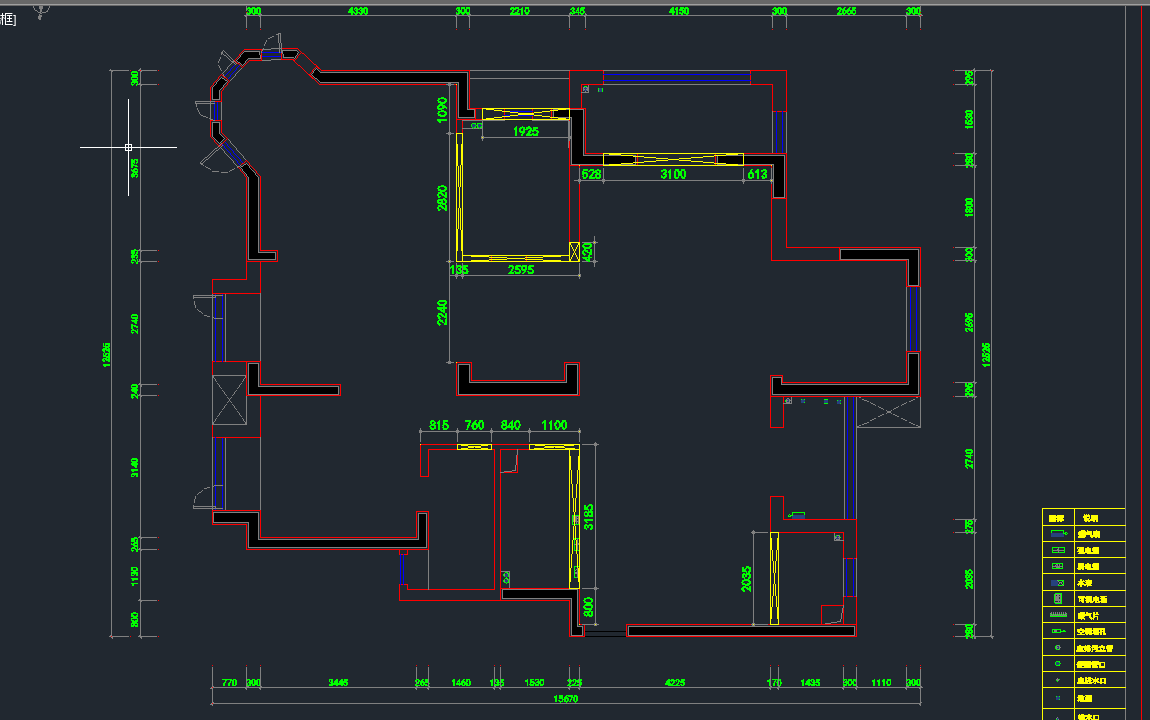
Task: Select the 1530 dimension value
Action: [534, 683]
